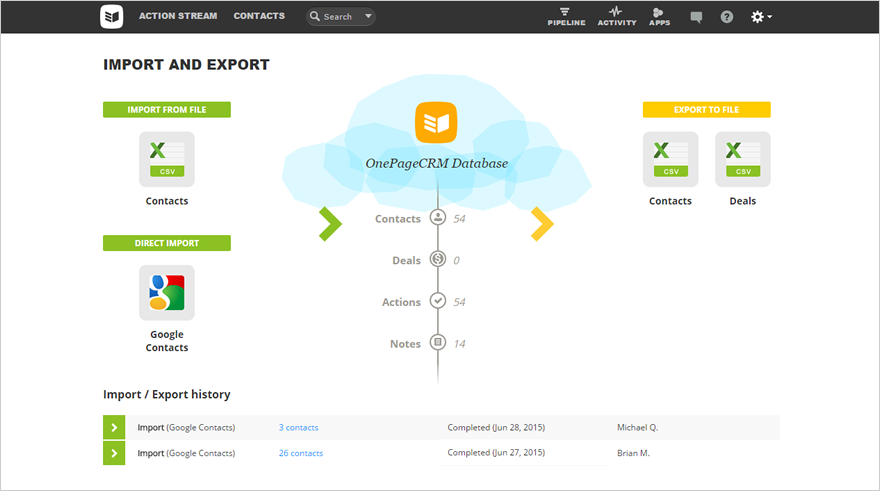Open the Apps page
This screenshot has height=491, width=880.
point(659,17)
